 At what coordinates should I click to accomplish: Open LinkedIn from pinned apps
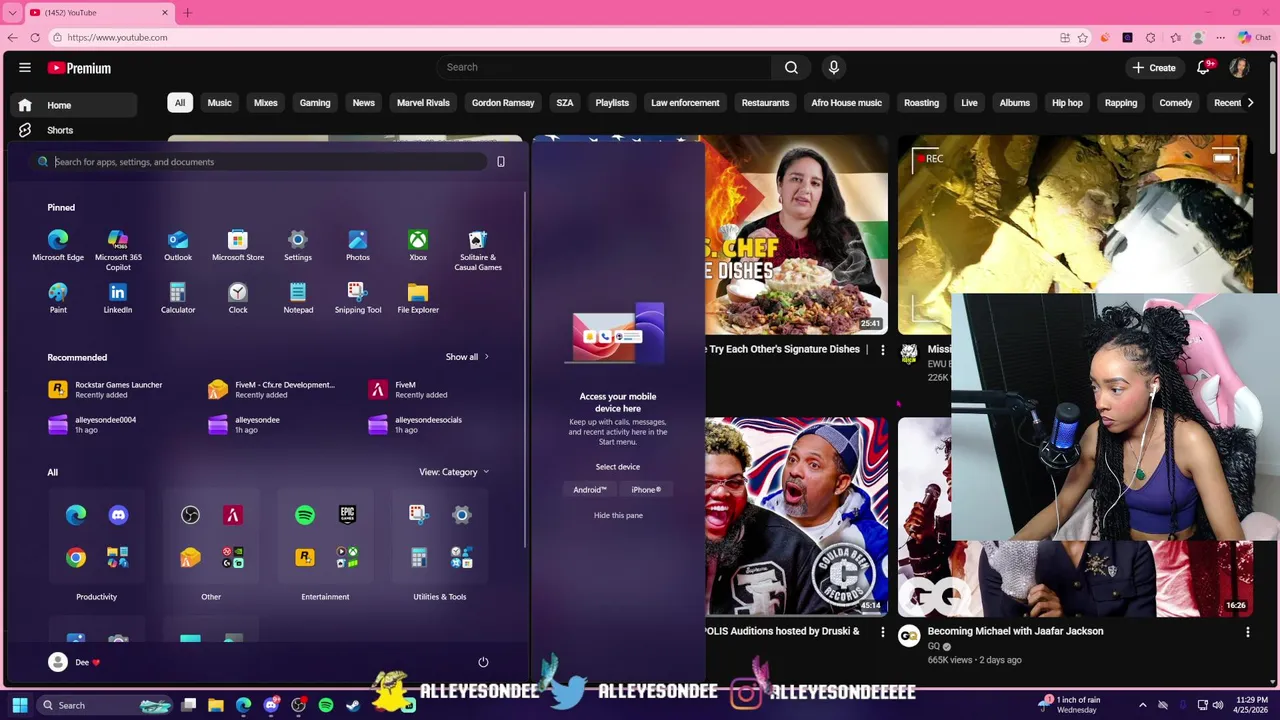[x=118, y=298]
